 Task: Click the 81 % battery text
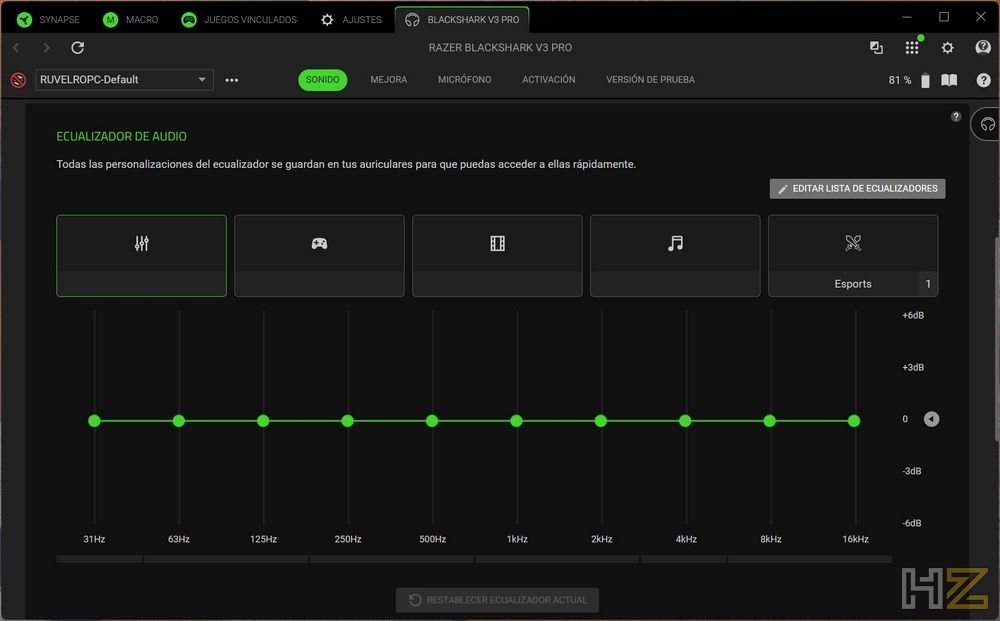(900, 80)
